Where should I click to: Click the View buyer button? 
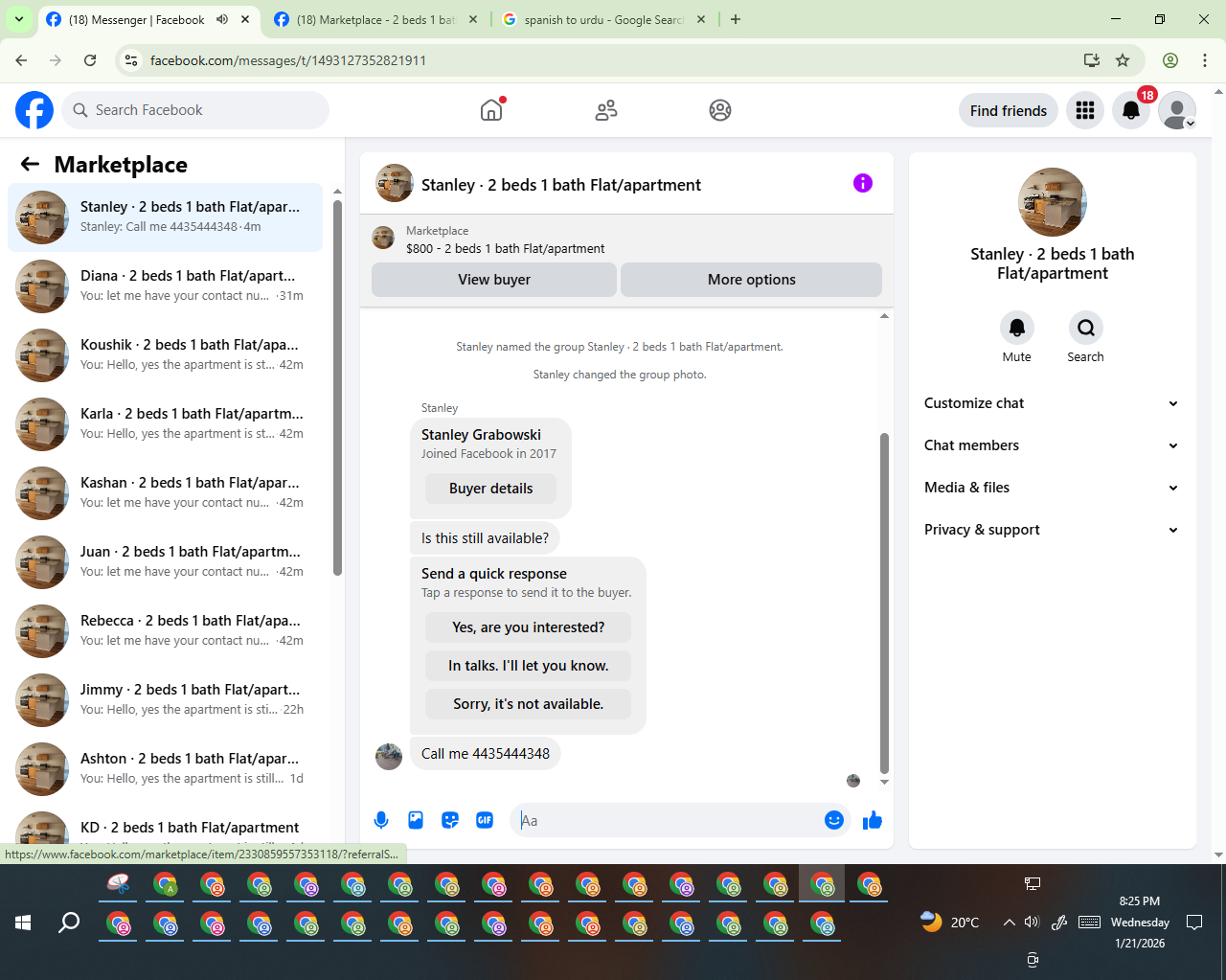pyautogui.click(x=494, y=280)
